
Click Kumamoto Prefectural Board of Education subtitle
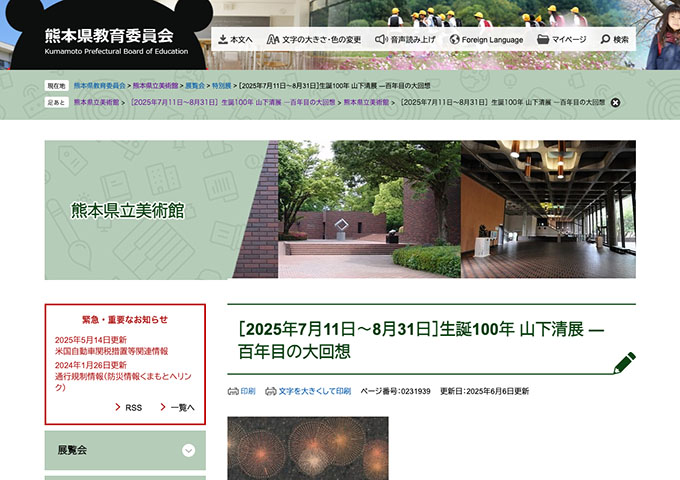click(116, 51)
